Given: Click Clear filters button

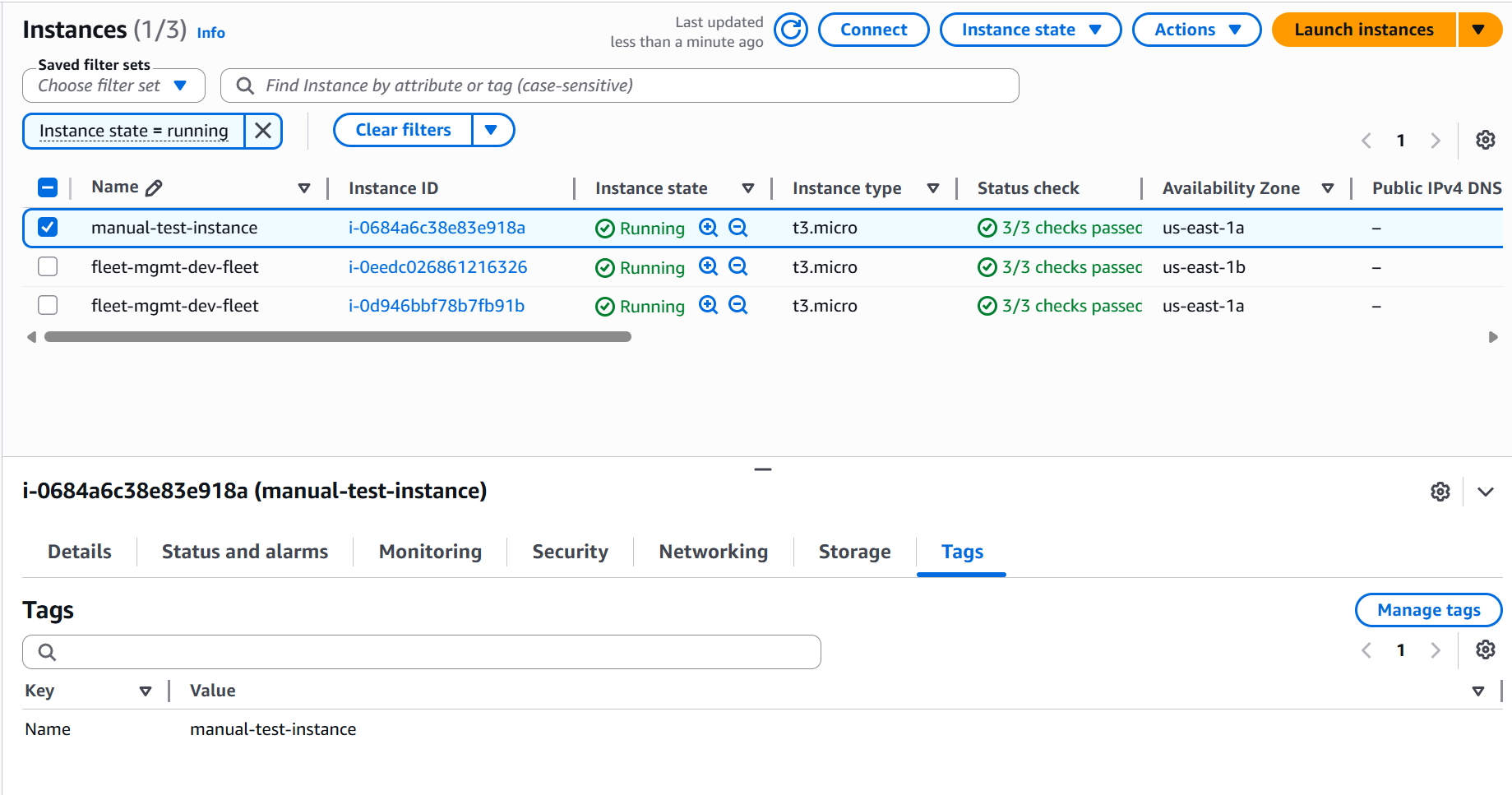Looking at the screenshot, I should pos(403,130).
